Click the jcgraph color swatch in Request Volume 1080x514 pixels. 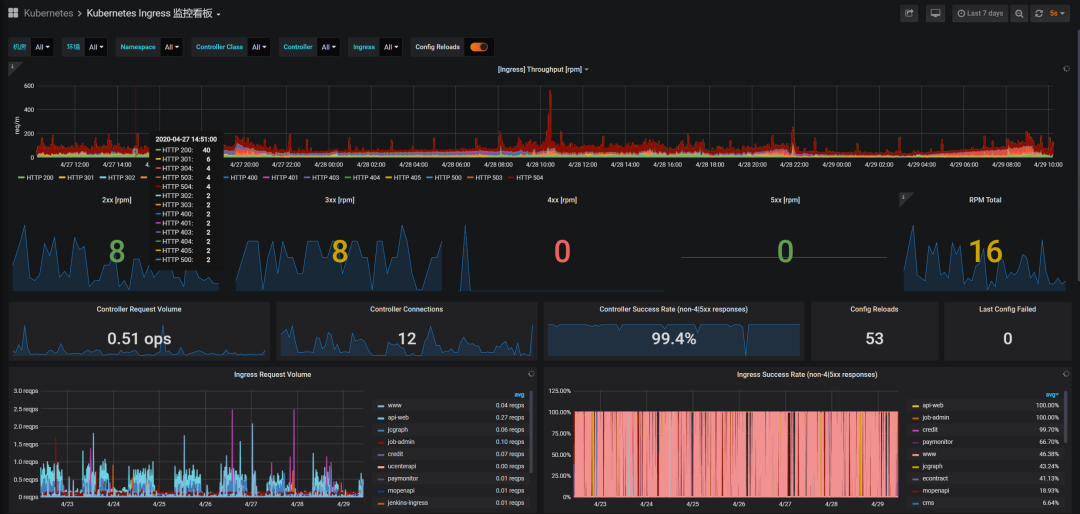pos(381,430)
